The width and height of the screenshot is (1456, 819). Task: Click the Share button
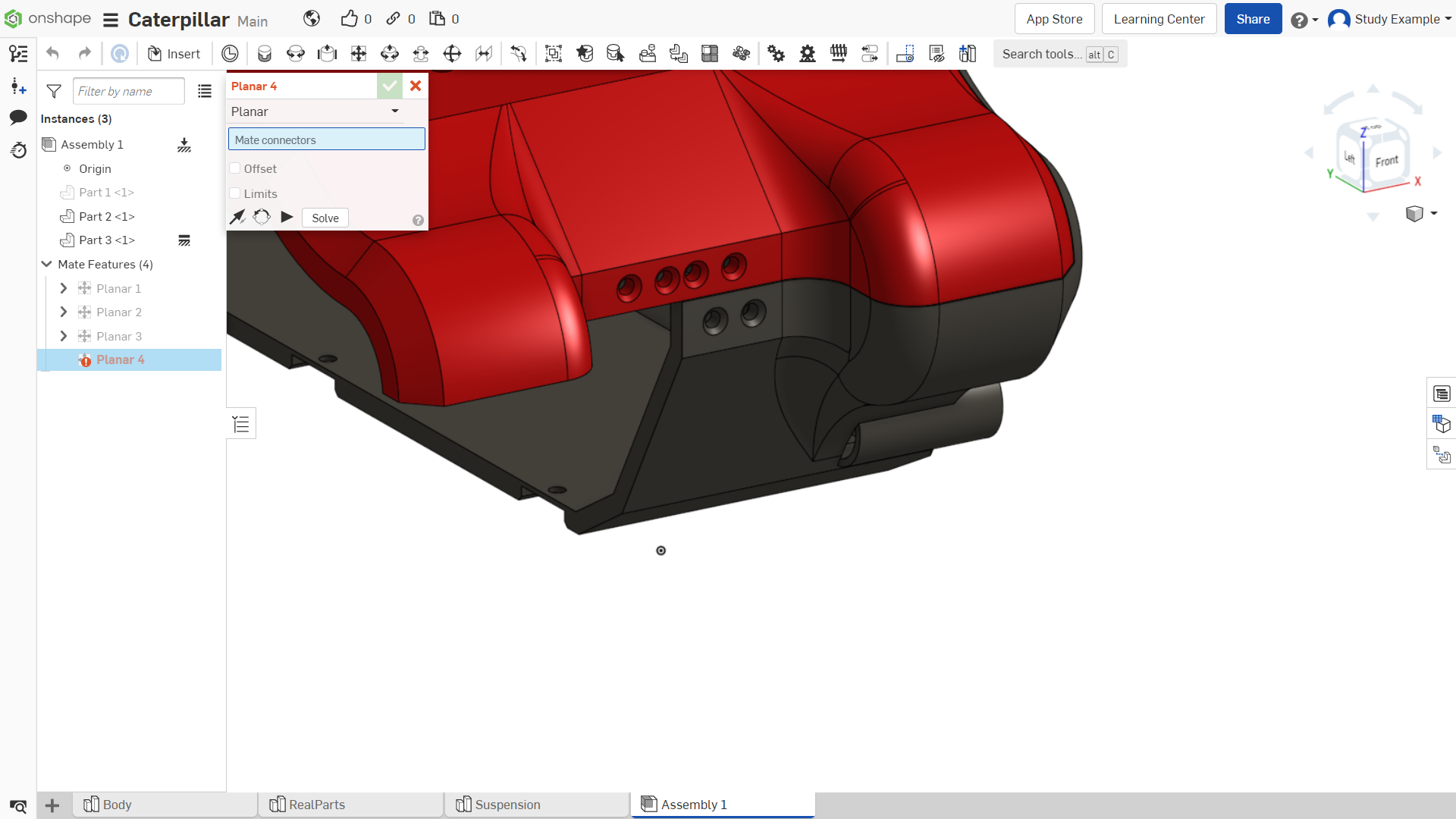[x=1253, y=19]
